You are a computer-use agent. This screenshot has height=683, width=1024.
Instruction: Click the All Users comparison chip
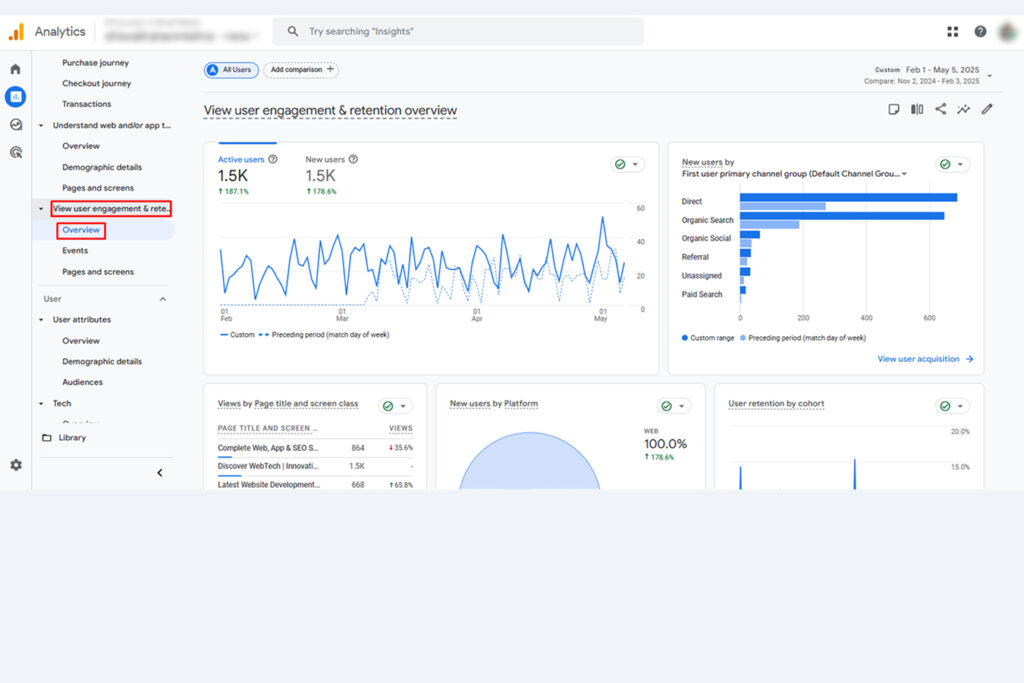click(x=231, y=70)
